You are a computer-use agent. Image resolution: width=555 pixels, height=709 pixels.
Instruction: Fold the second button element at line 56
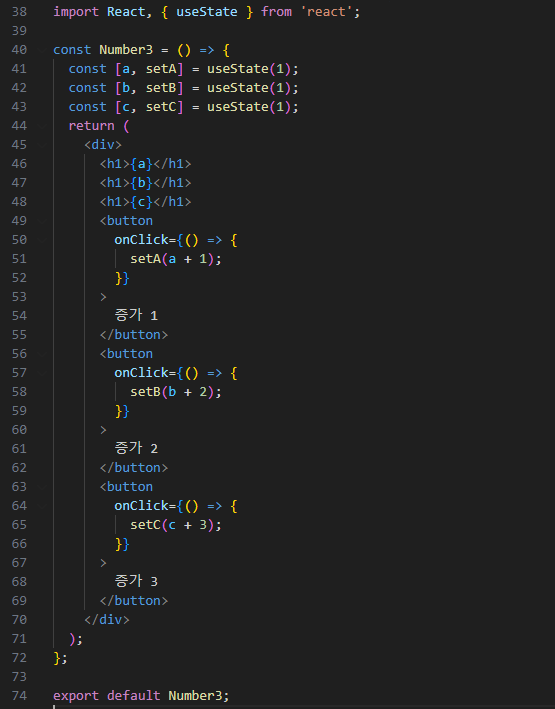pyautogui.click(x=42, y=354)
